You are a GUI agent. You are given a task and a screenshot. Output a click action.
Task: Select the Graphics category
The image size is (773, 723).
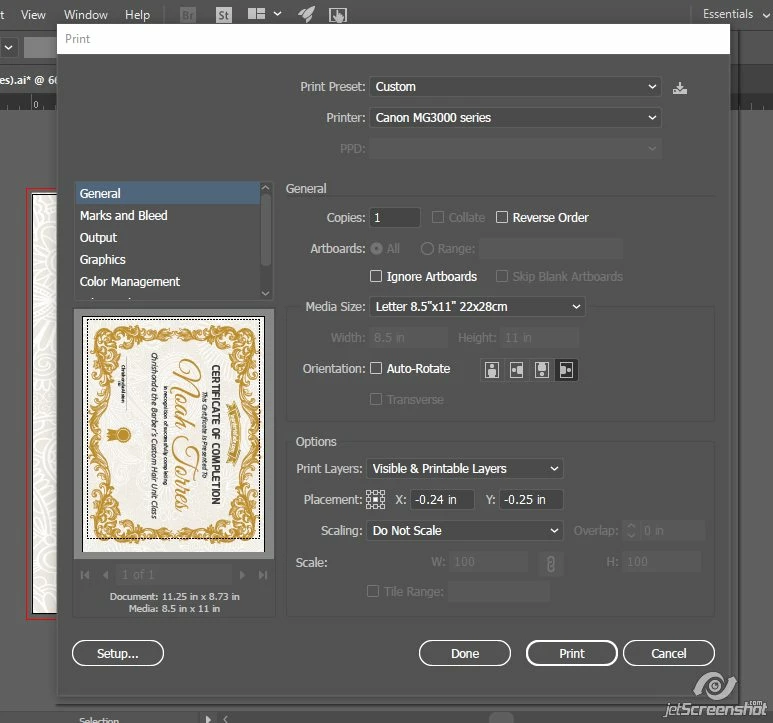point(168,259)
